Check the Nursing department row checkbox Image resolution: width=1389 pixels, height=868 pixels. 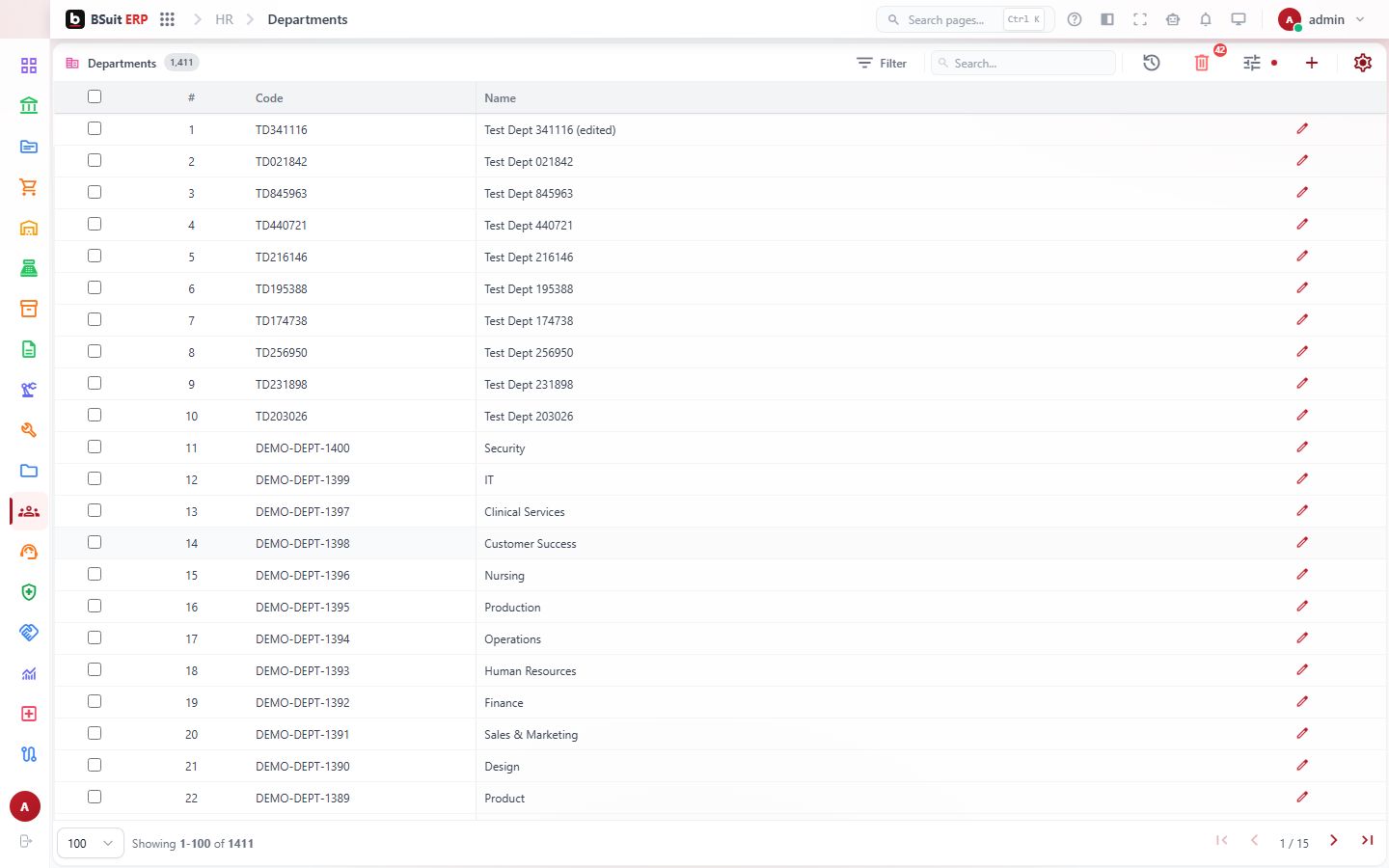(95, 574)
